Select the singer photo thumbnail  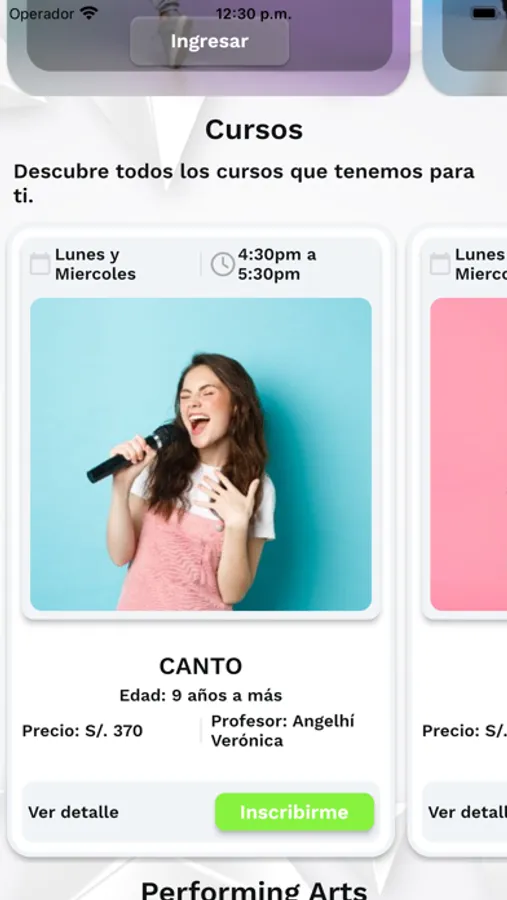[x=201, y=454]
